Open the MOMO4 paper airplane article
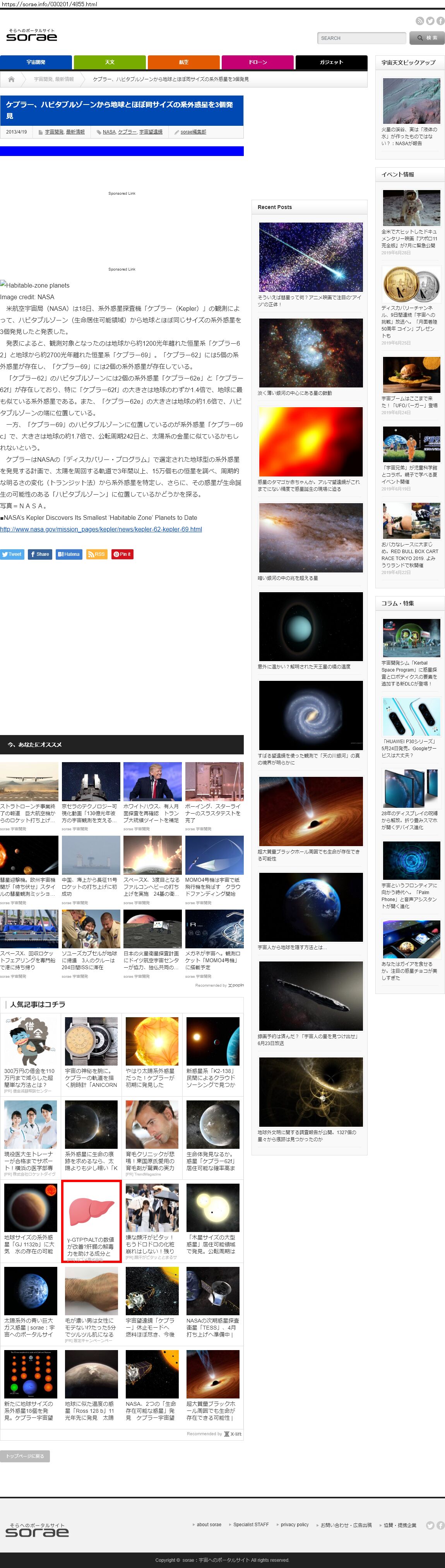445x1568 pixels. 214,855
